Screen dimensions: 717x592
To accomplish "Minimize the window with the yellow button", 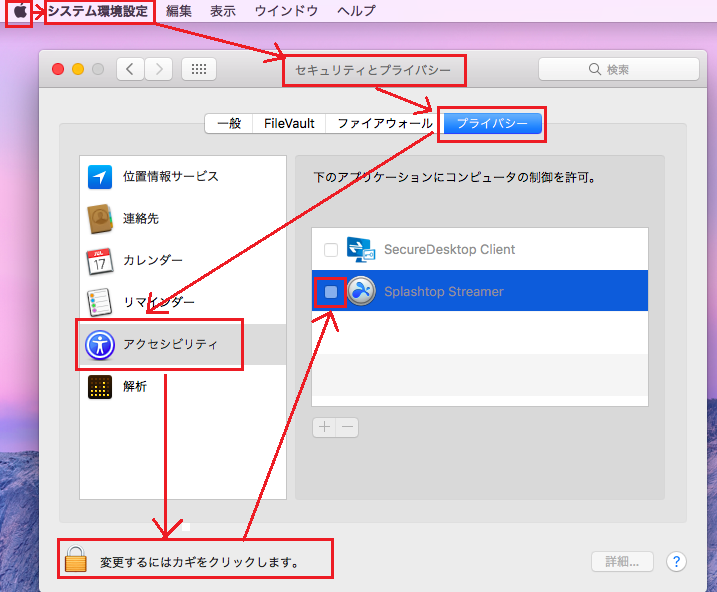I will (x=78, y=69).
